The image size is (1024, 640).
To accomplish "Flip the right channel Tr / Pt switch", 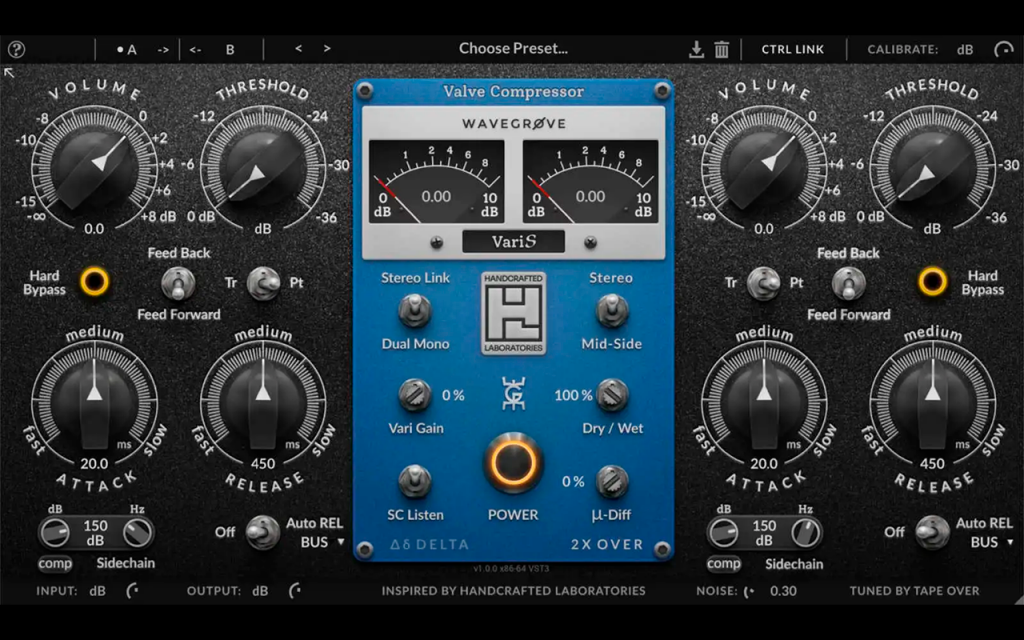I will point(763,283).
